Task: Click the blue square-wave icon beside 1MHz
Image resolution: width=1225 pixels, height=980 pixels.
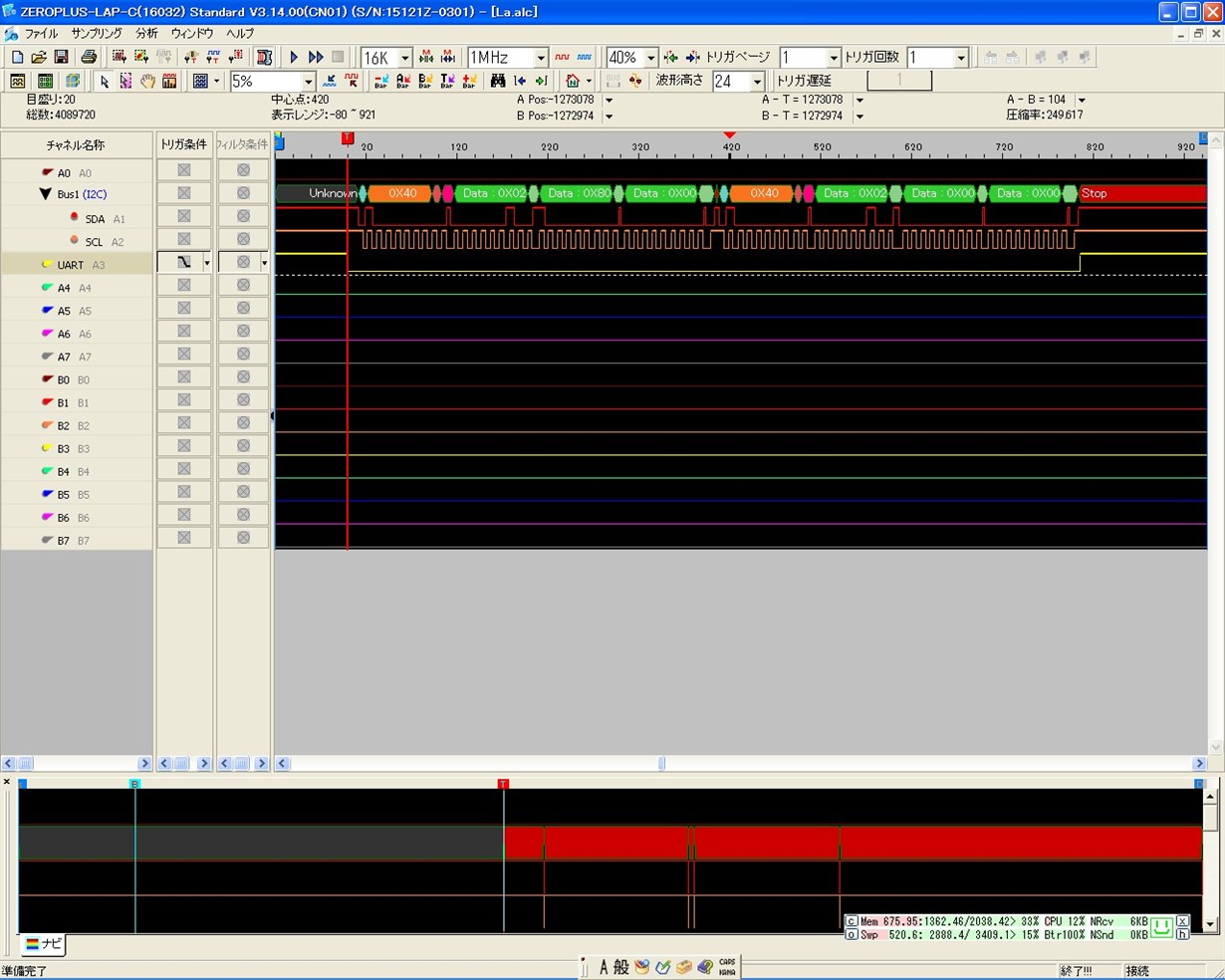Action: pos(584,58)
